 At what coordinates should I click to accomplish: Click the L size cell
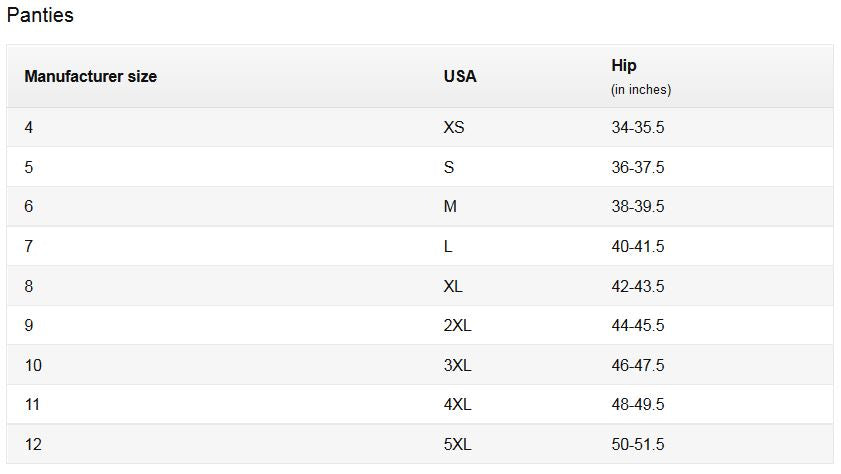point(448,247)
